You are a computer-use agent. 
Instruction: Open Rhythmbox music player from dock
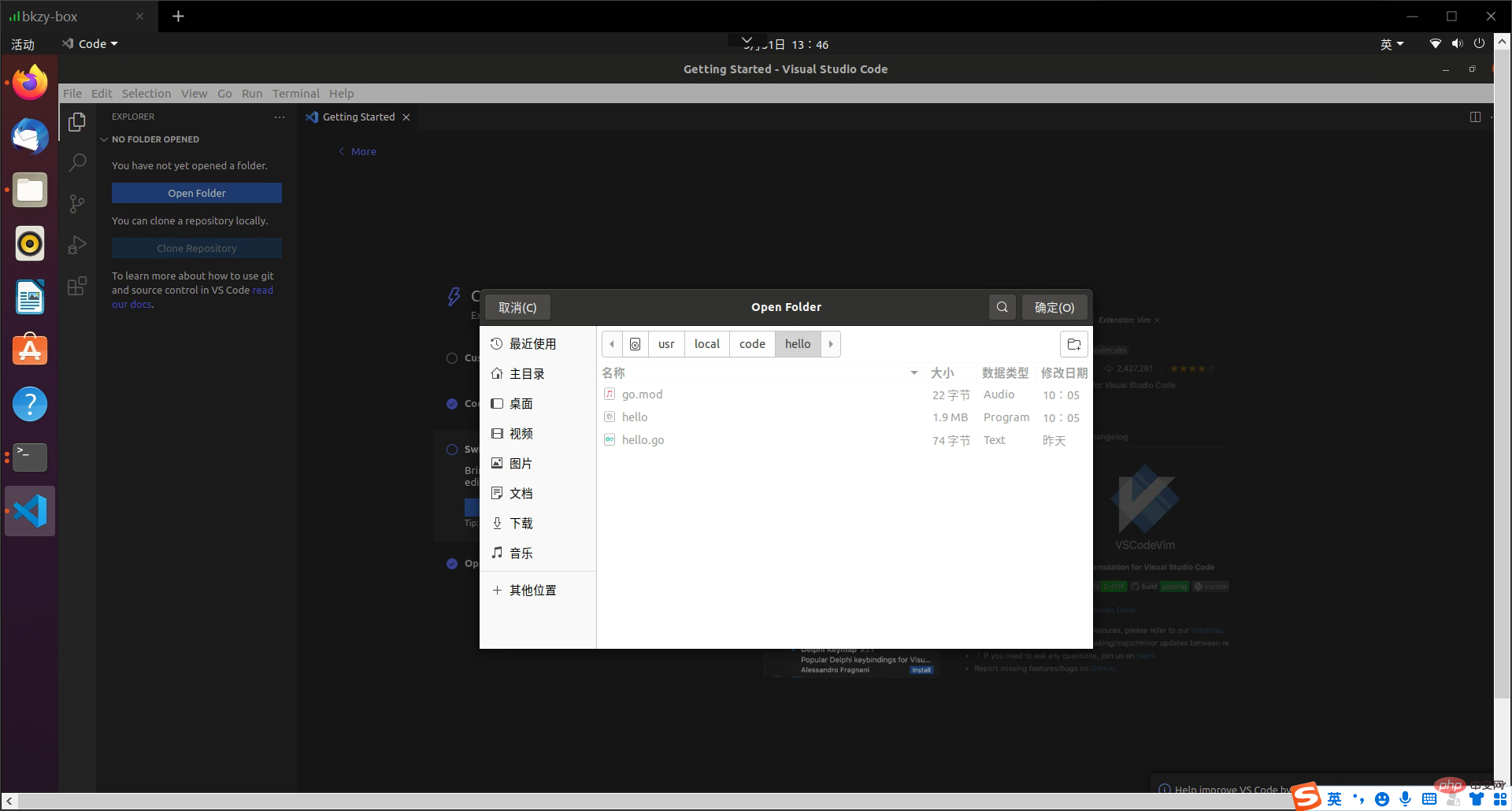(30, 243)
